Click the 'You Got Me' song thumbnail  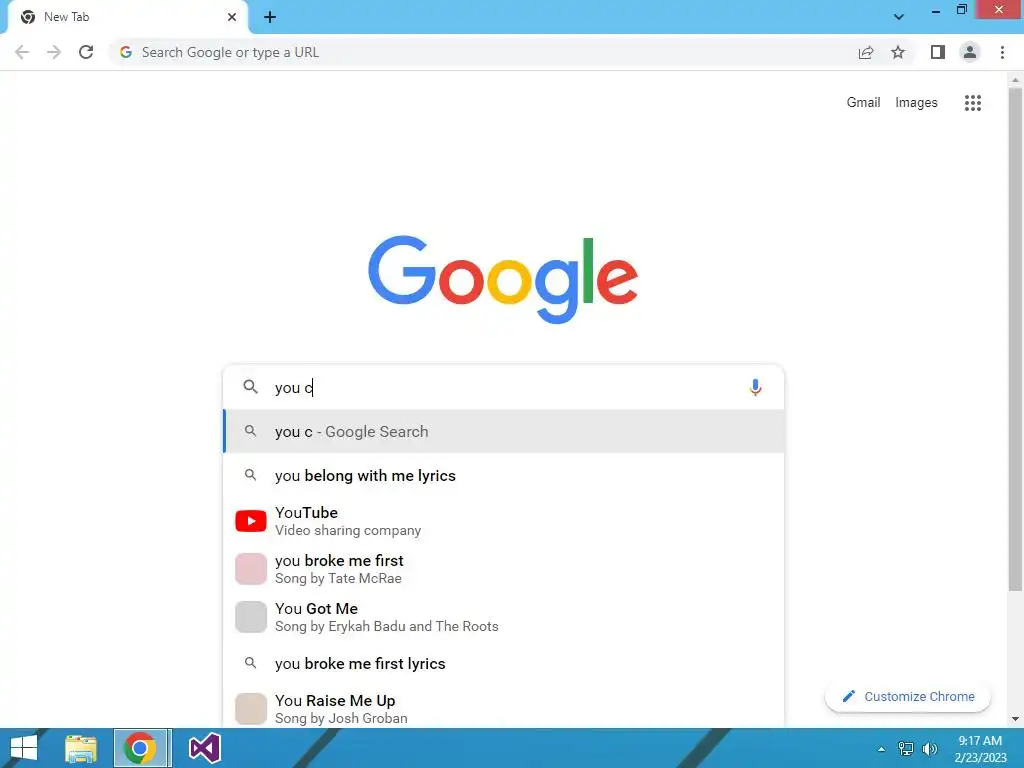(x=251, y=617)
